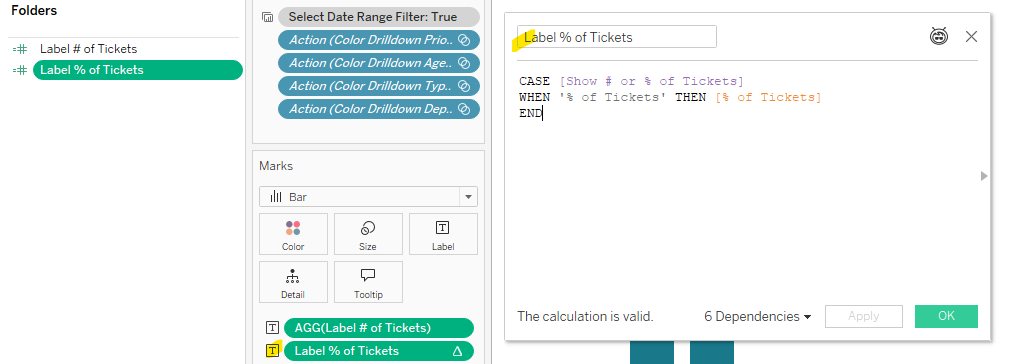Expand the 6 Dependencies dropdown
This screenshot has width=1011, height=364.
tap(757, 316)
